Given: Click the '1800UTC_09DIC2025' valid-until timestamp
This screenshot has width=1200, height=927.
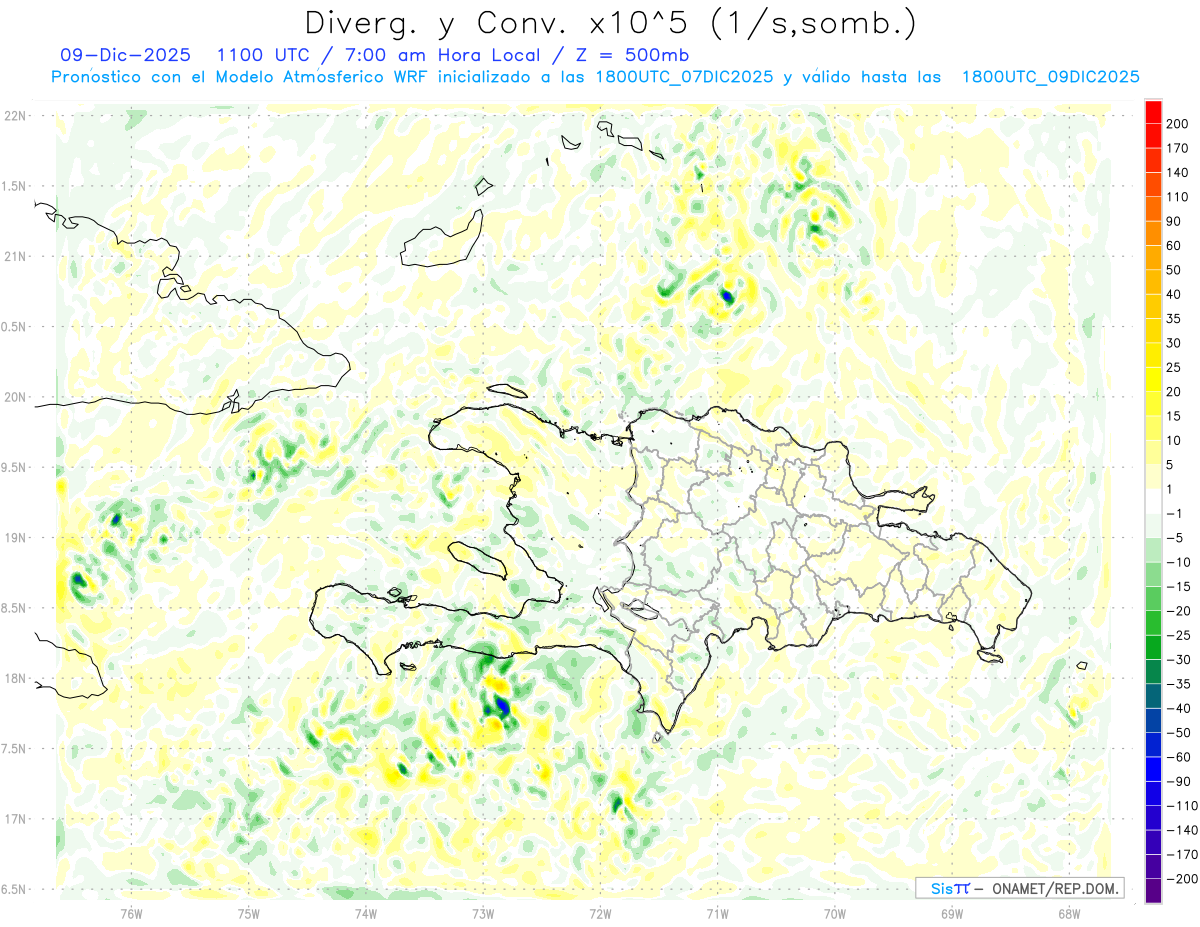Looking at the screenshot, I should (x=1051, y=77).
